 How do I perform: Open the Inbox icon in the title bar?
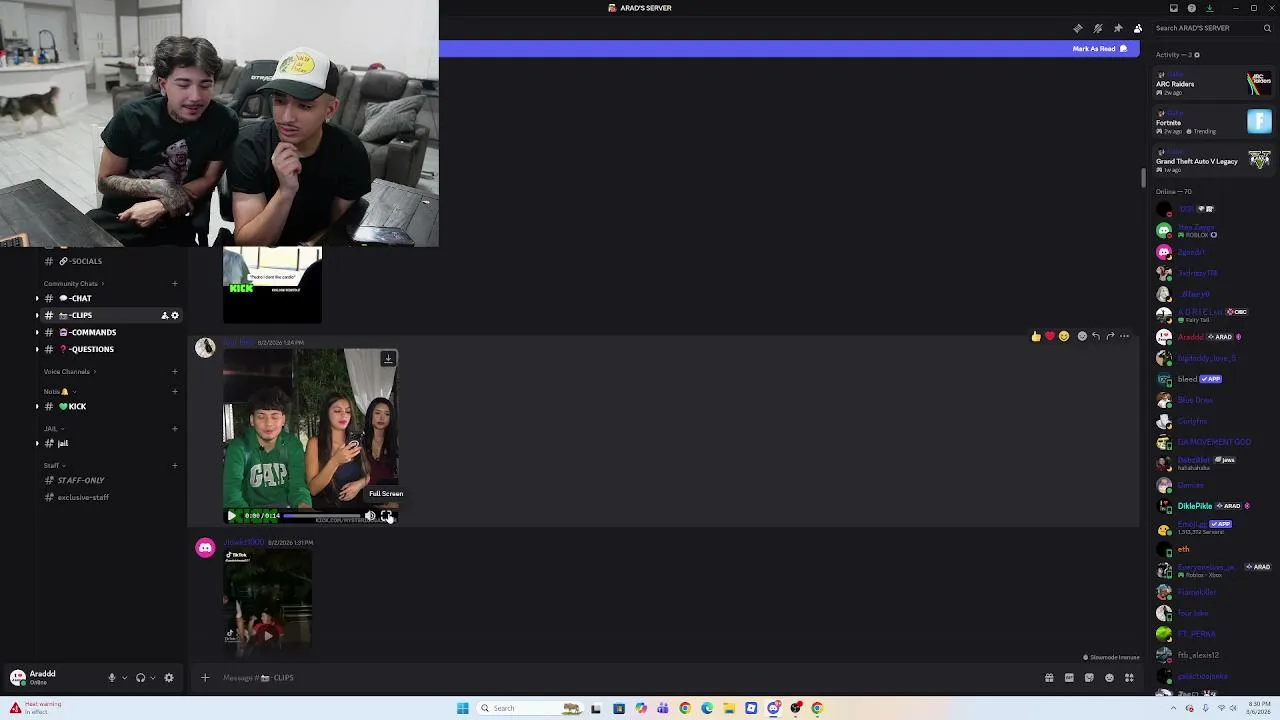coord(1174,8)
